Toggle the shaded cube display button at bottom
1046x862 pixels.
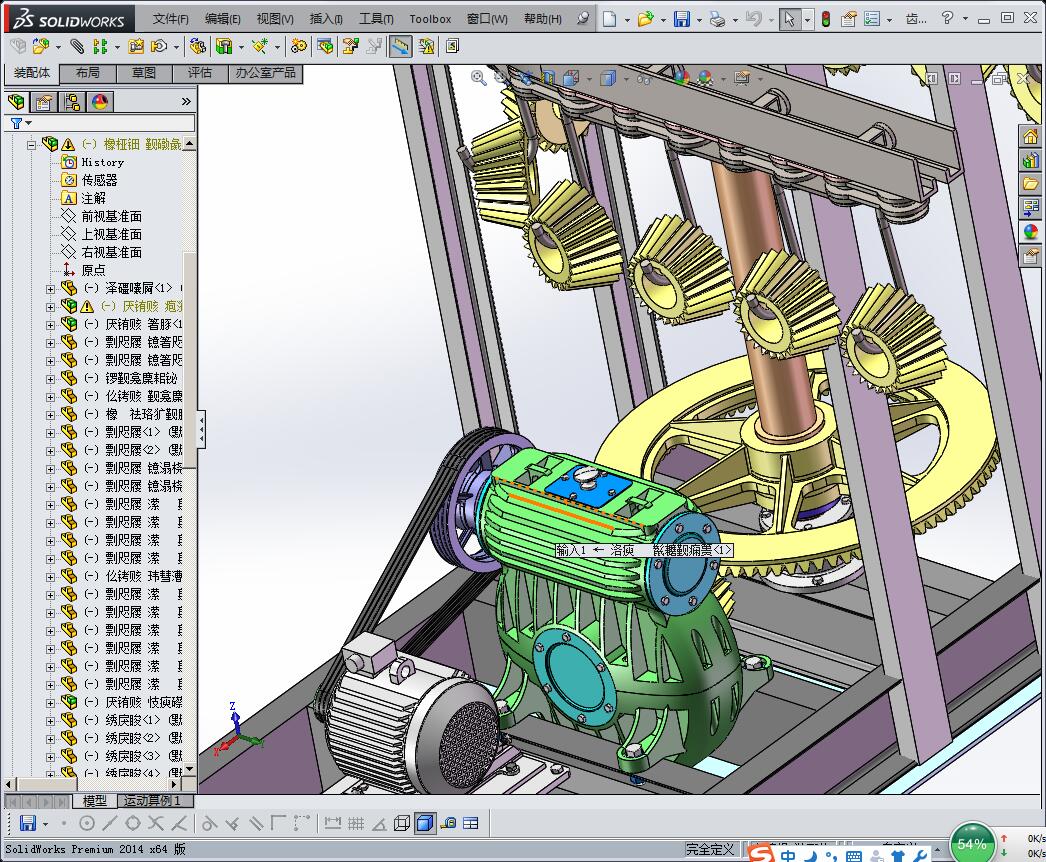(424, 823)
